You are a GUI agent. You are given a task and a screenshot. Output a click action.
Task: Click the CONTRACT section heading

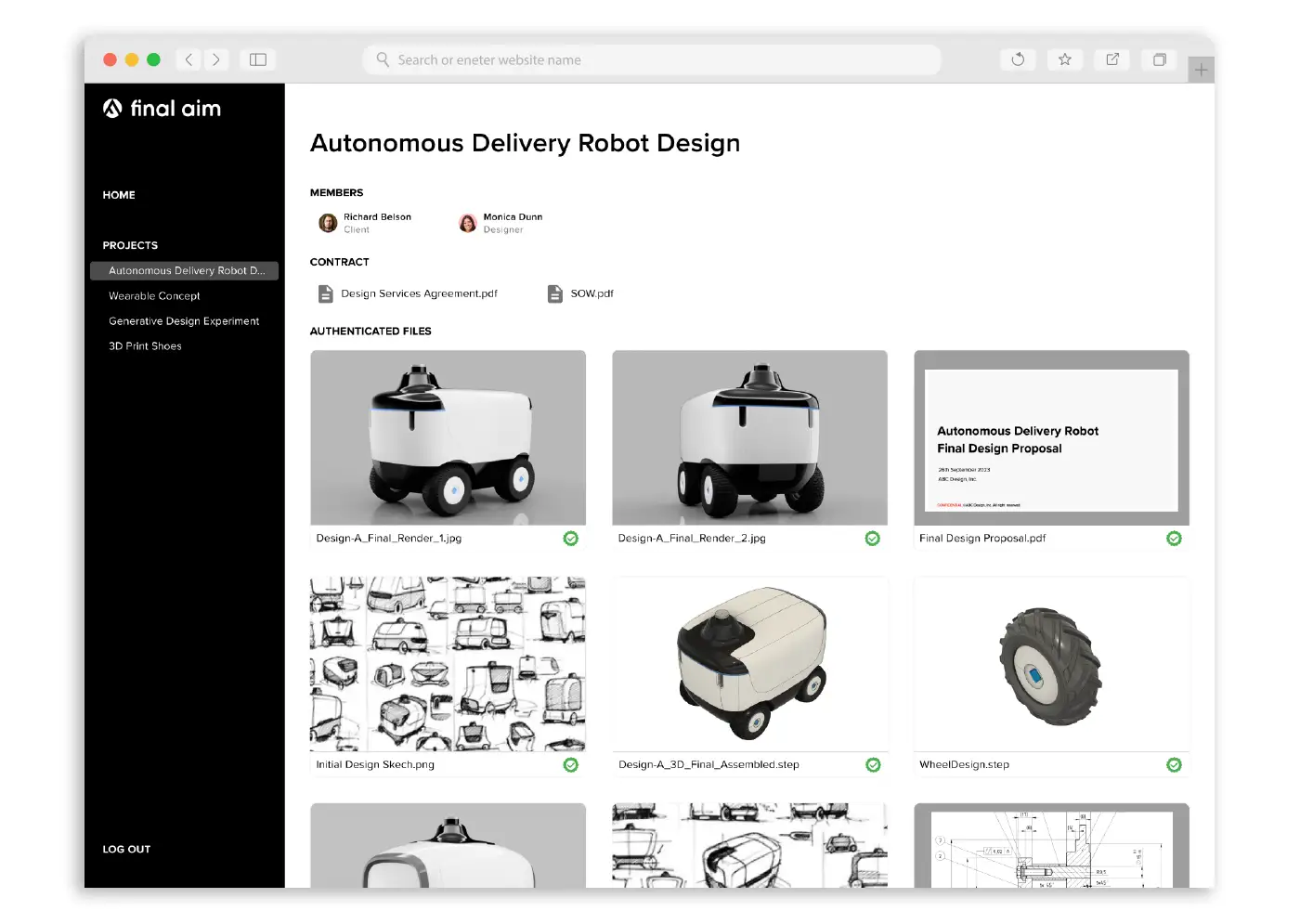point(339,262)
